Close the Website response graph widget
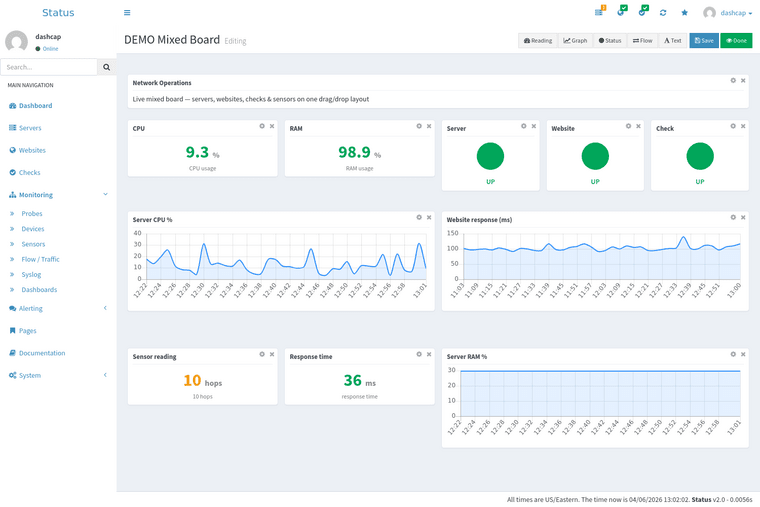Image resolution: width=760 pixels, height=507 pixels. point(743,217)
